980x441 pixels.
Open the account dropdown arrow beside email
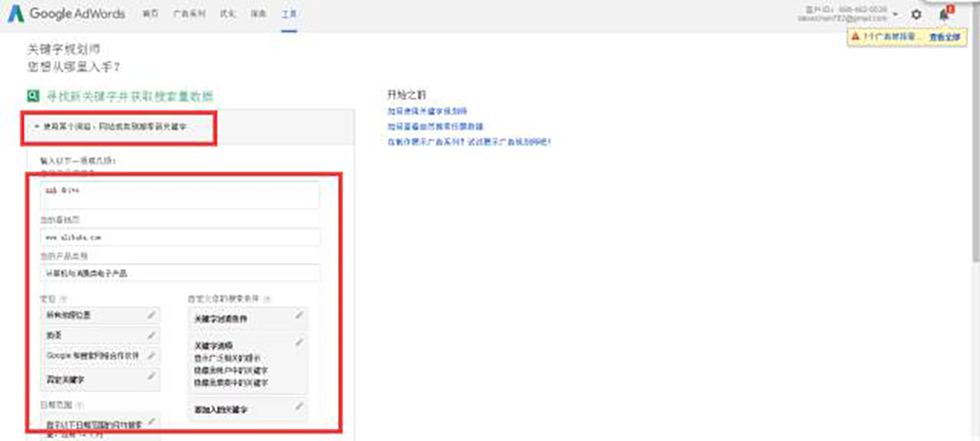coord(895,15)
